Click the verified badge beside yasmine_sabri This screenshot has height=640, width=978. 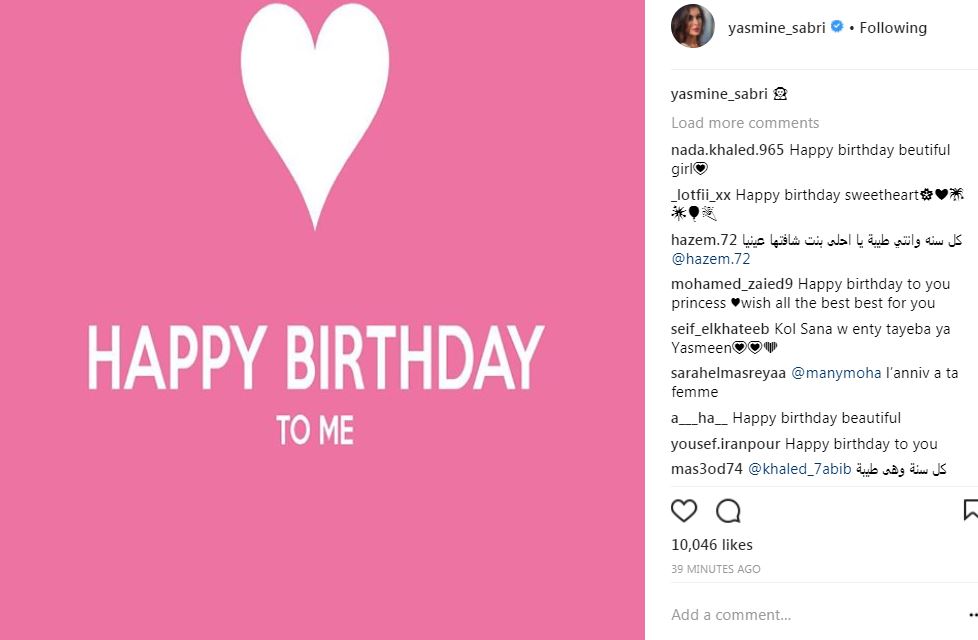point(837,27)
